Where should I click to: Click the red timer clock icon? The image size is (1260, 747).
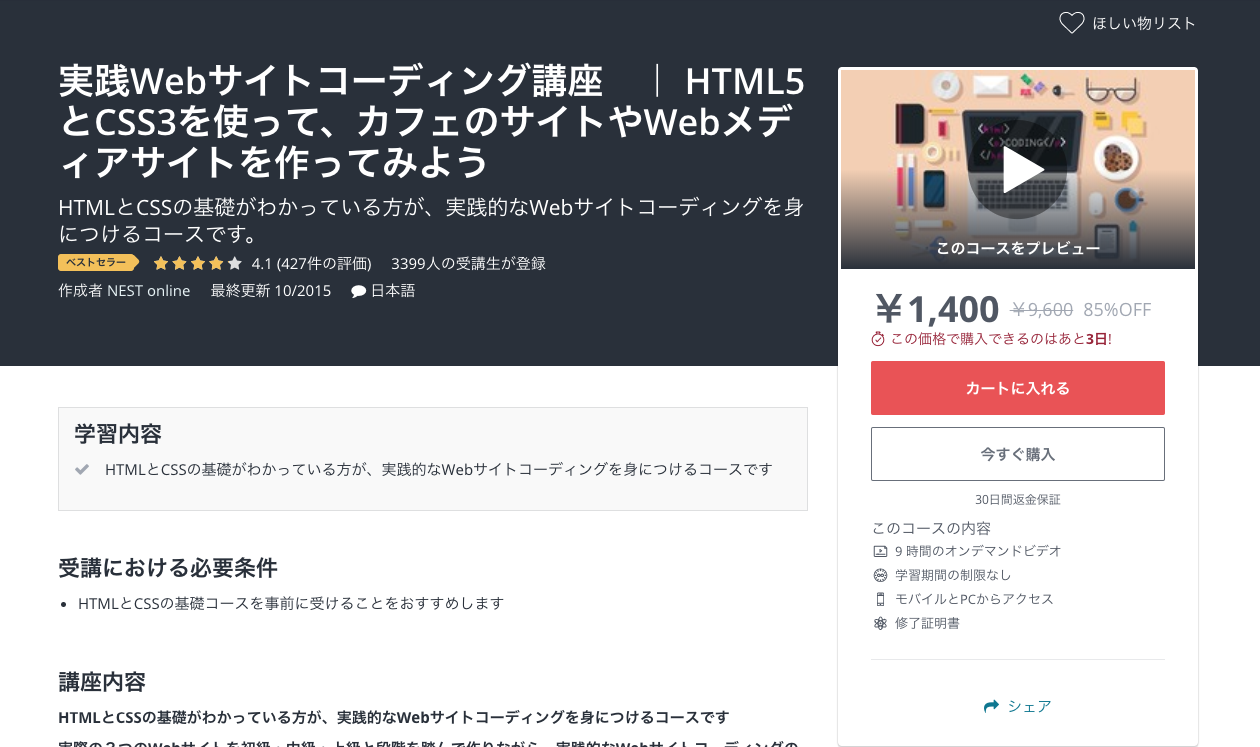pyautogui.click(x=878, y=339)
